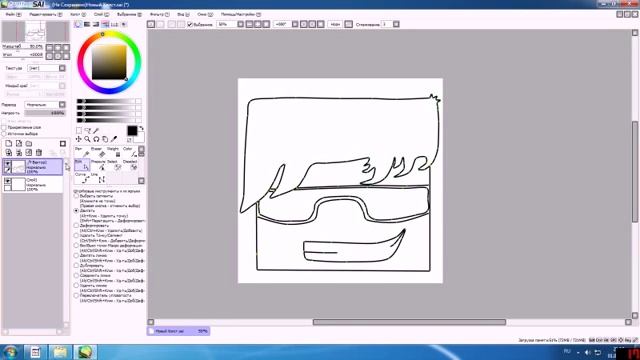Select the Select Pen tool
The width and height of the screenshot is (640, 360).
pyautogui.click(x=115, y=165)
